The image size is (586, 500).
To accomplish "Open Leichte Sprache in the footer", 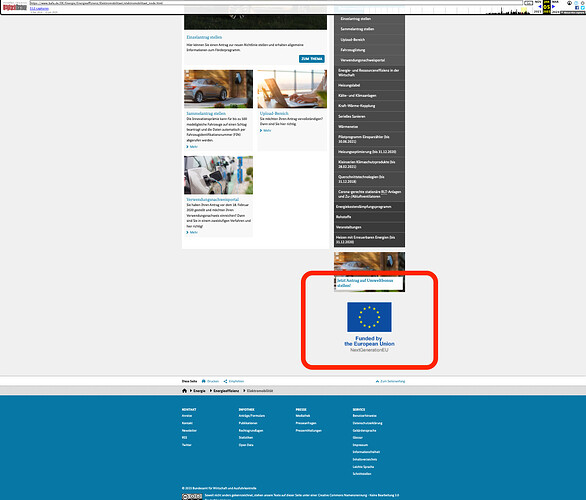I will tap(363, 467).
